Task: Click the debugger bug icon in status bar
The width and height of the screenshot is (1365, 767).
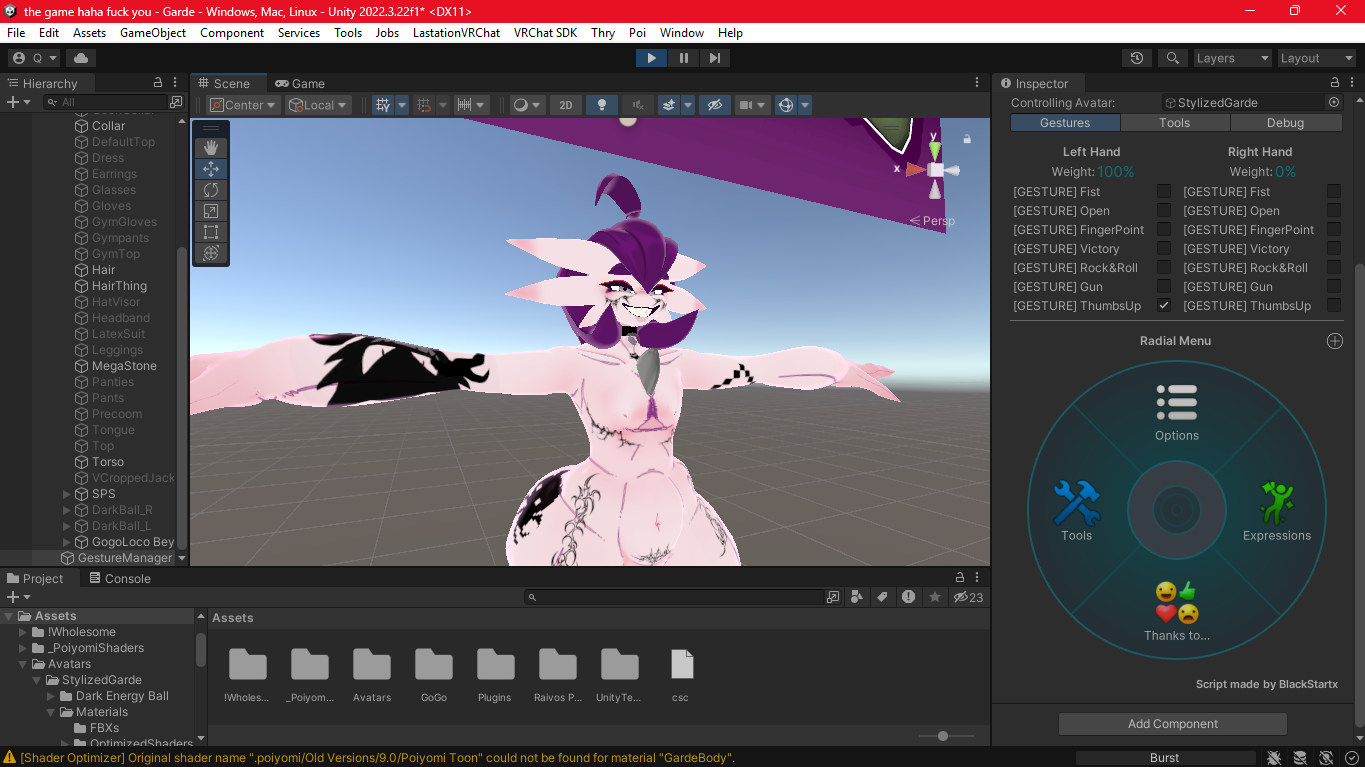Action: point(1275,758)
